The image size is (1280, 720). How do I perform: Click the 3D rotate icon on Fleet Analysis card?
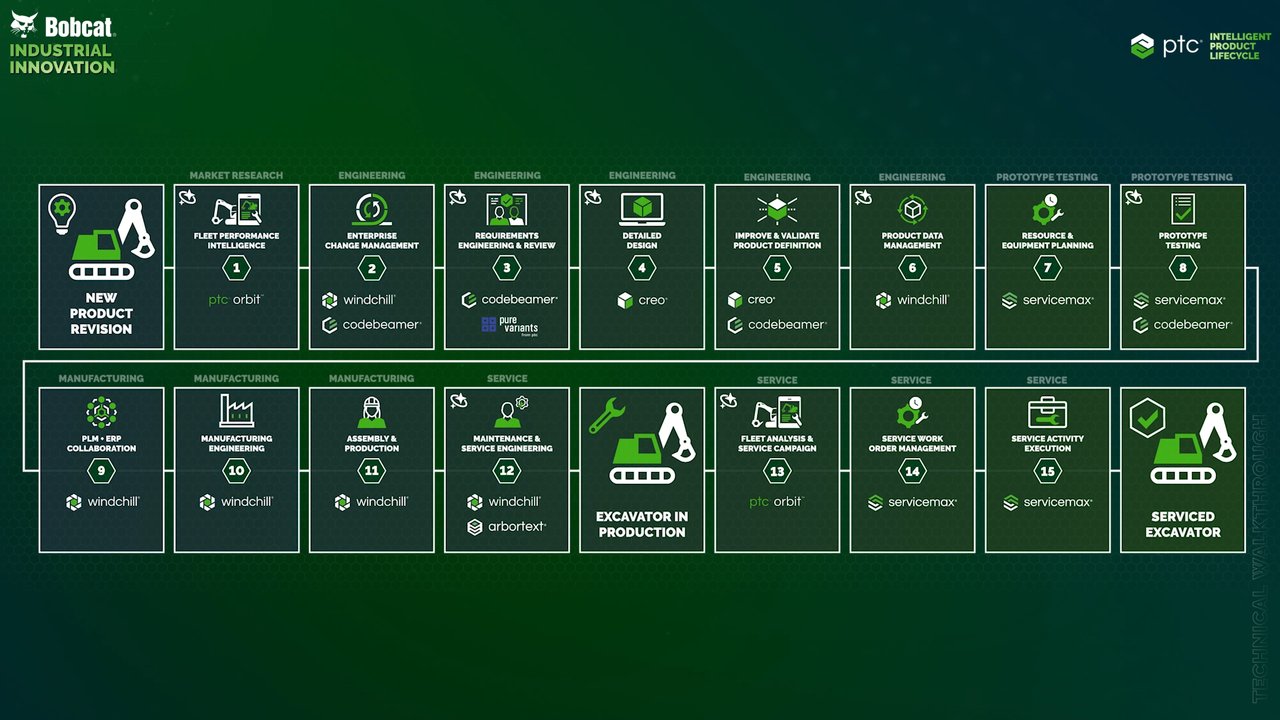tap(727, 400)
